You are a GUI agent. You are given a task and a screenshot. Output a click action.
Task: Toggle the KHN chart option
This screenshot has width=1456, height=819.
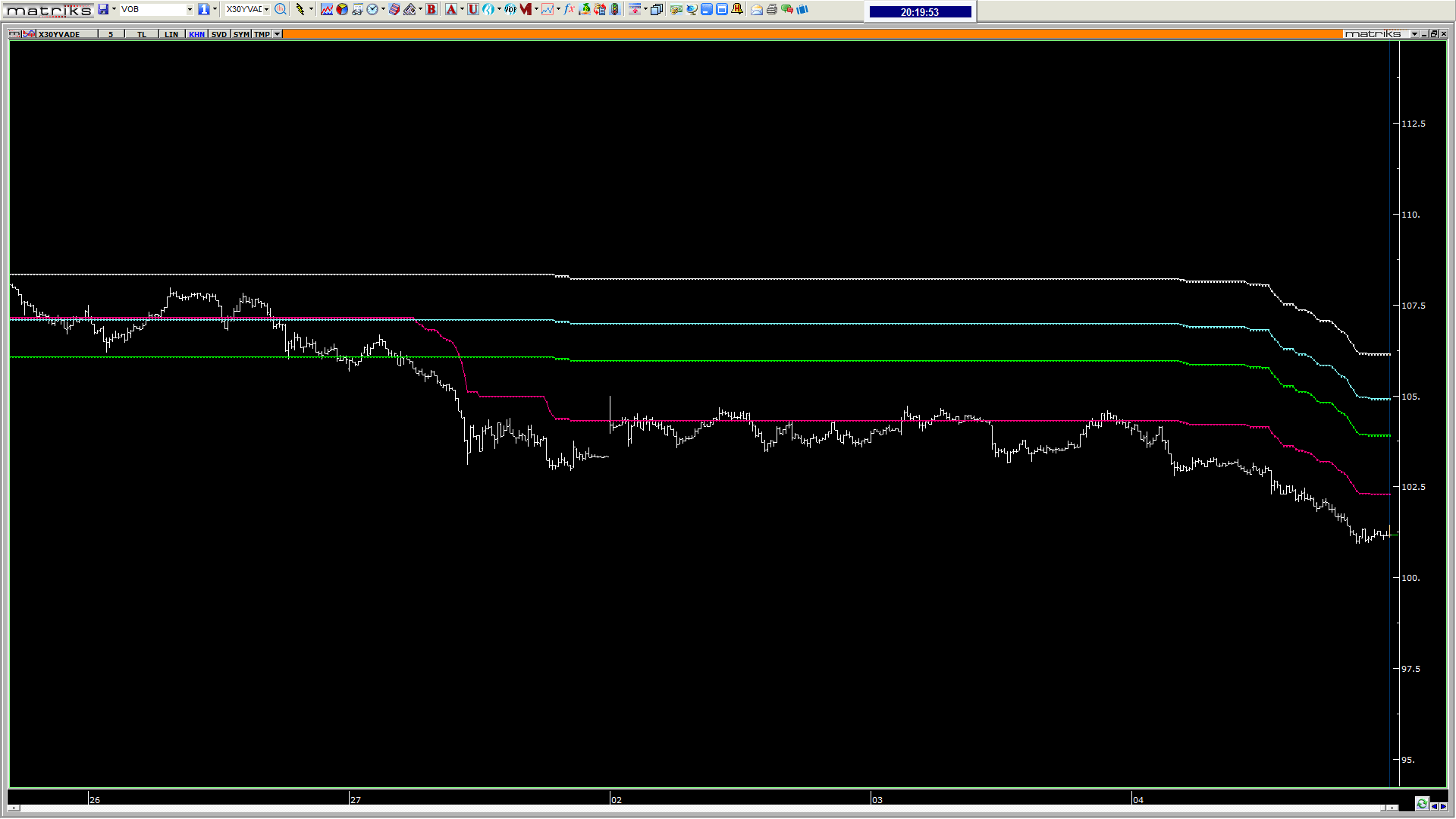click(x=196, y=34)
